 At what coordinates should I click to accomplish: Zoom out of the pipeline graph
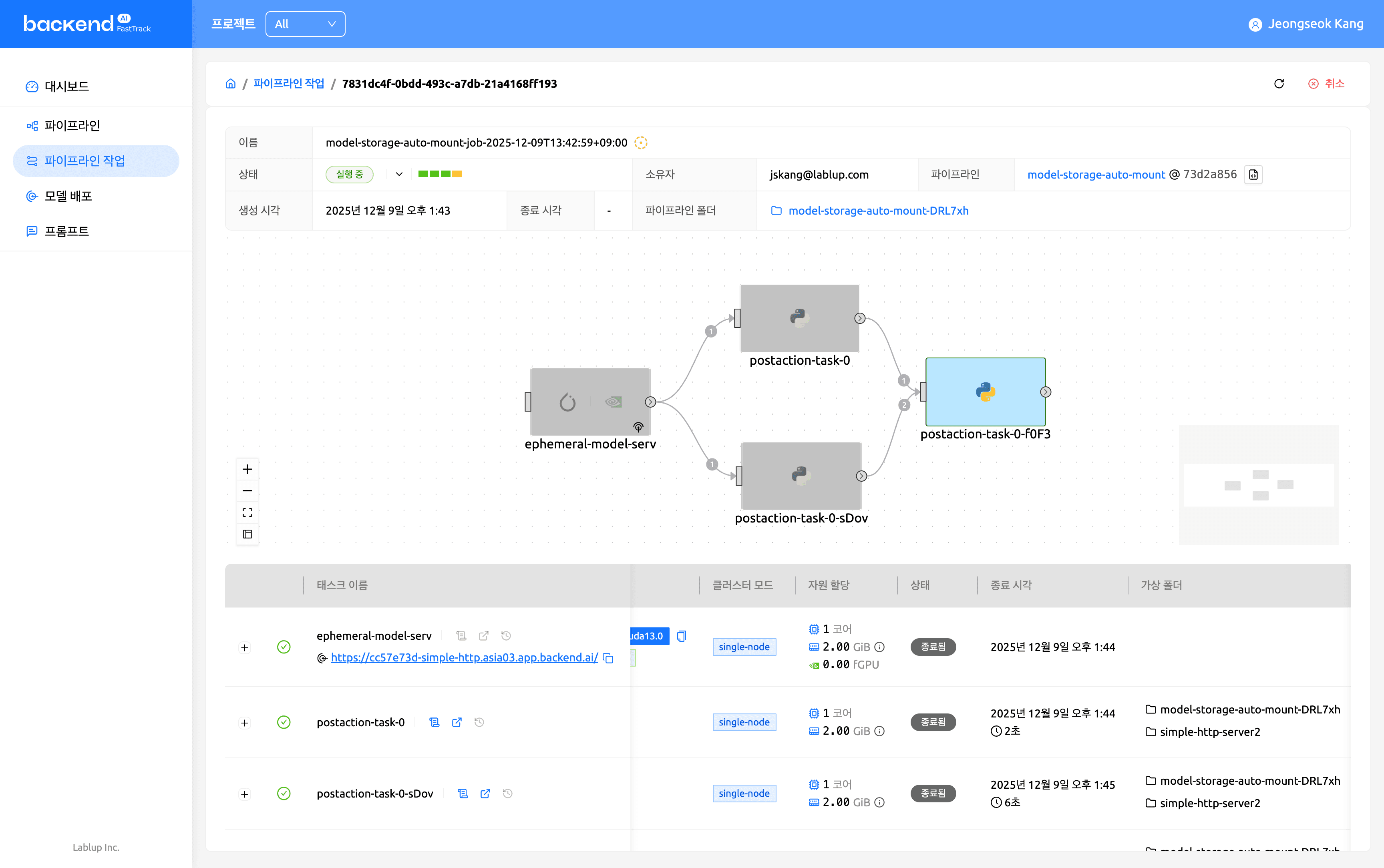click(247, 491)
